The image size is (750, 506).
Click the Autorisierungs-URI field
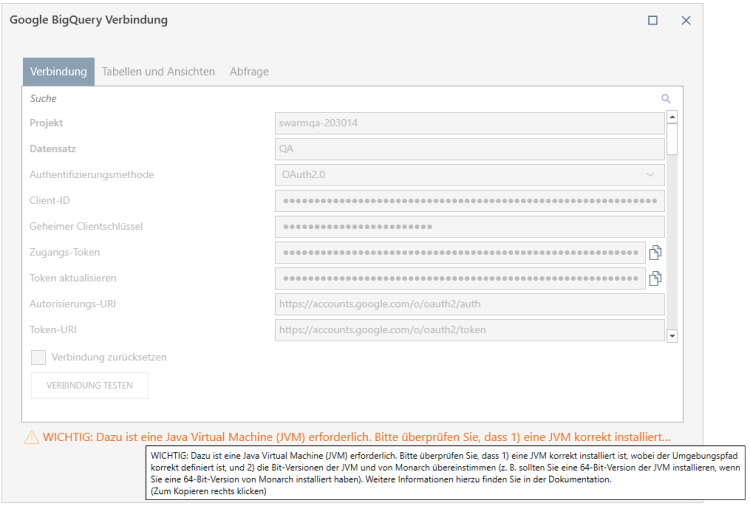pyautogui.click(x=470, y=304)
